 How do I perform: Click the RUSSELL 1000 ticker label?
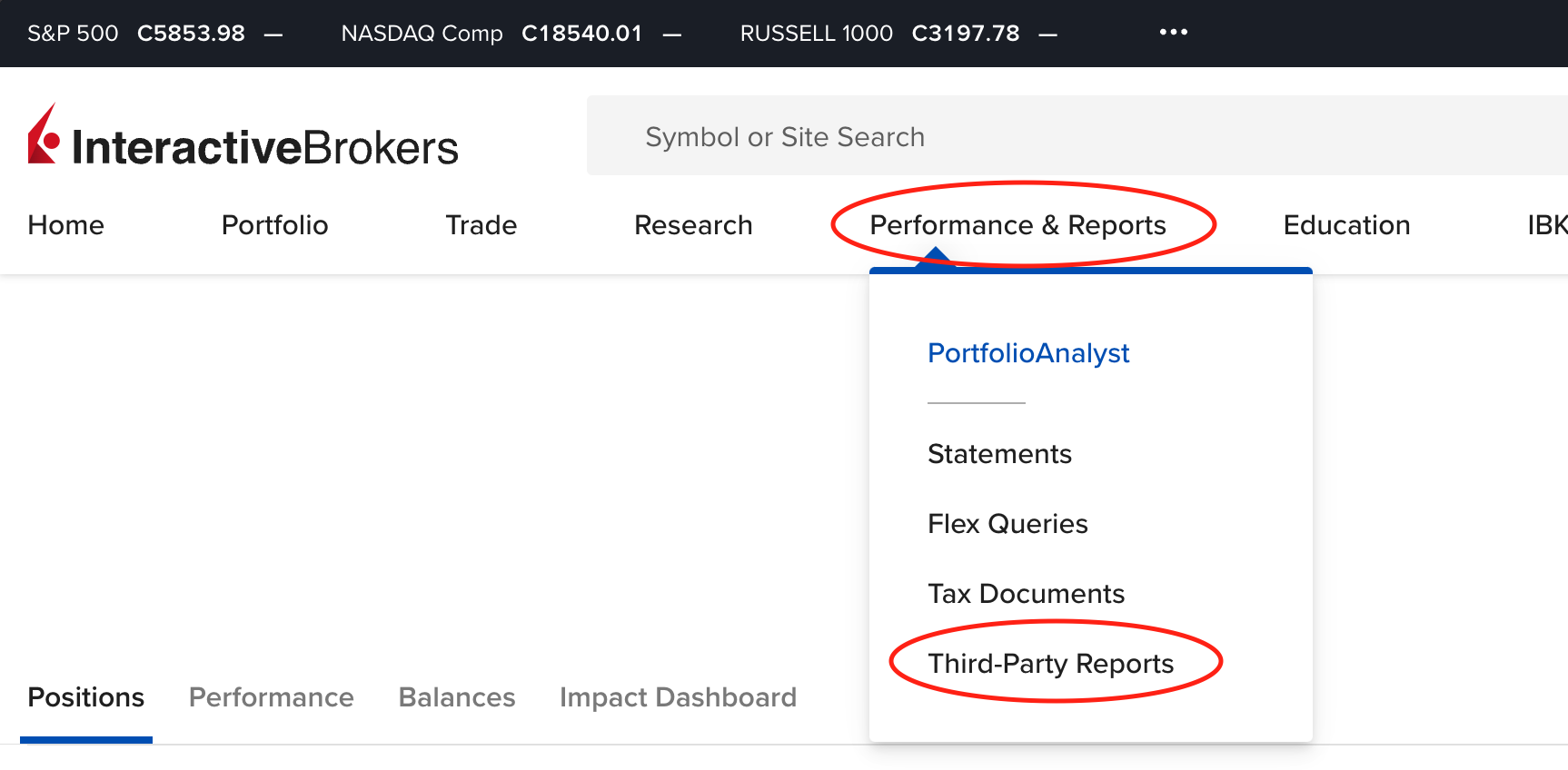click(817, 34)
